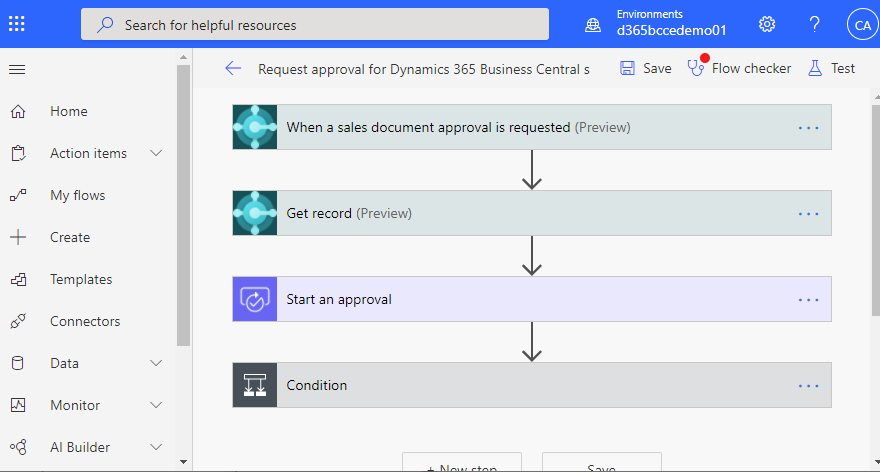Type in Search for helpful resources box
This screenshot has width=880, height=472.
[315, 24]
